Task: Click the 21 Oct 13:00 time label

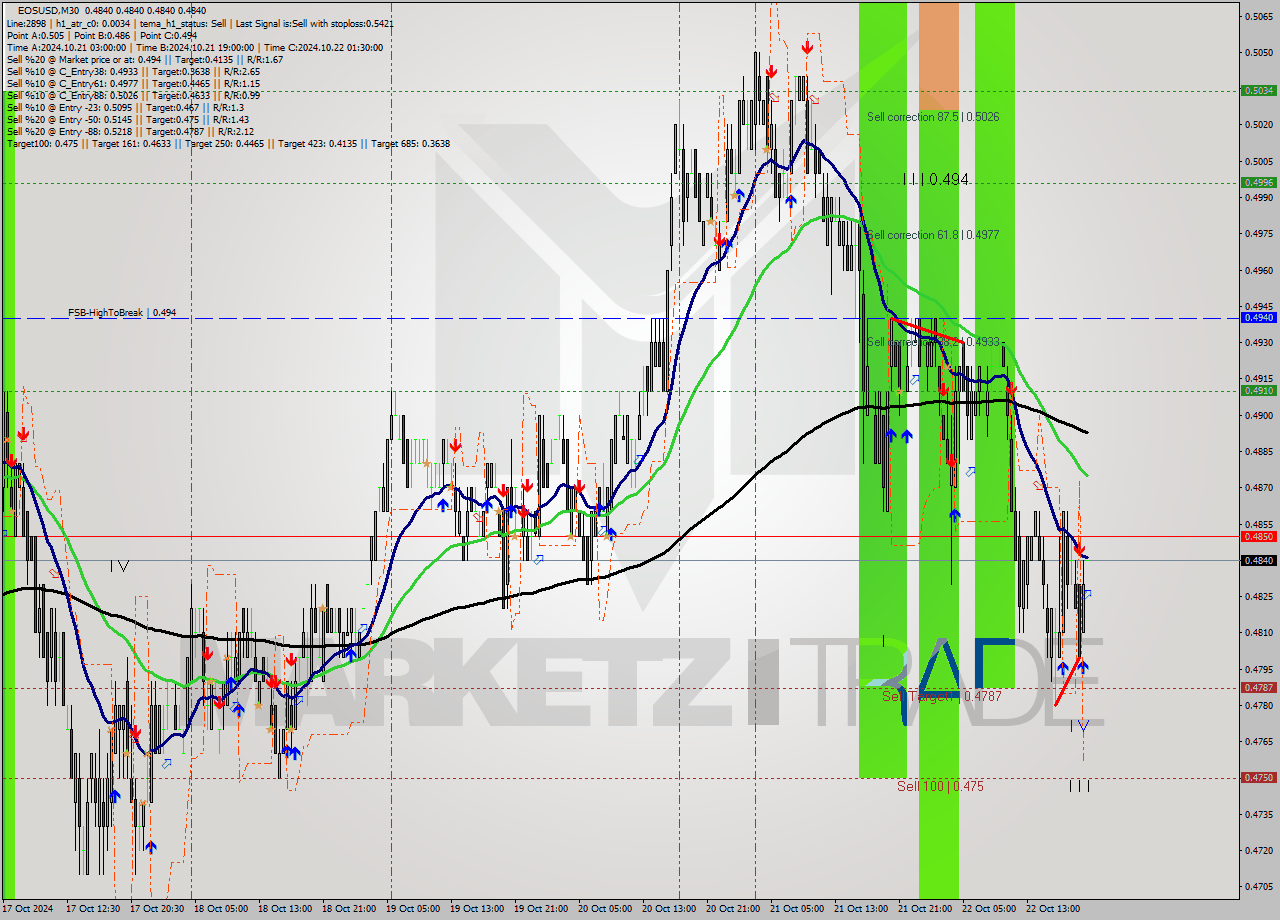Action: [x=861, y=909]
